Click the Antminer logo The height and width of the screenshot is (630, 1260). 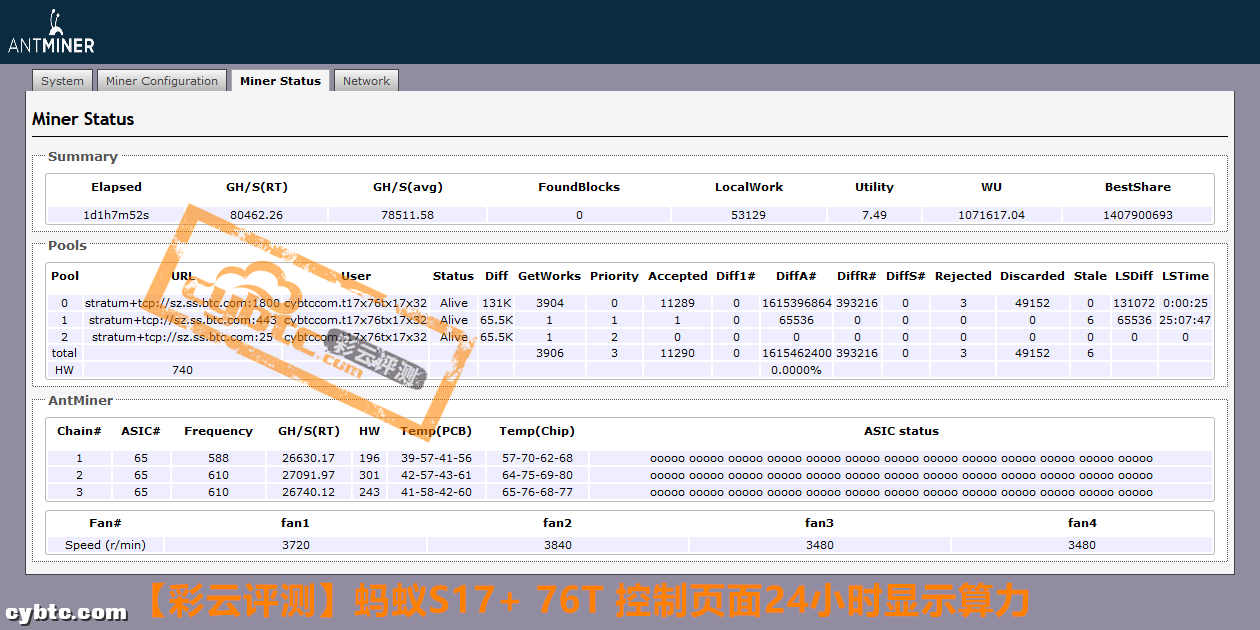pyautogui.click(x=51, y=32)
